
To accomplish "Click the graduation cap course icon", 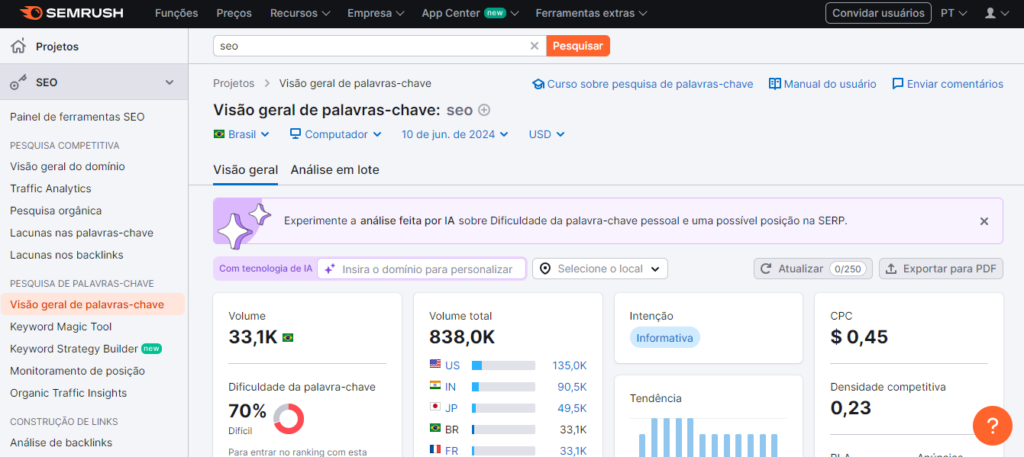I will tap(538, 84).
